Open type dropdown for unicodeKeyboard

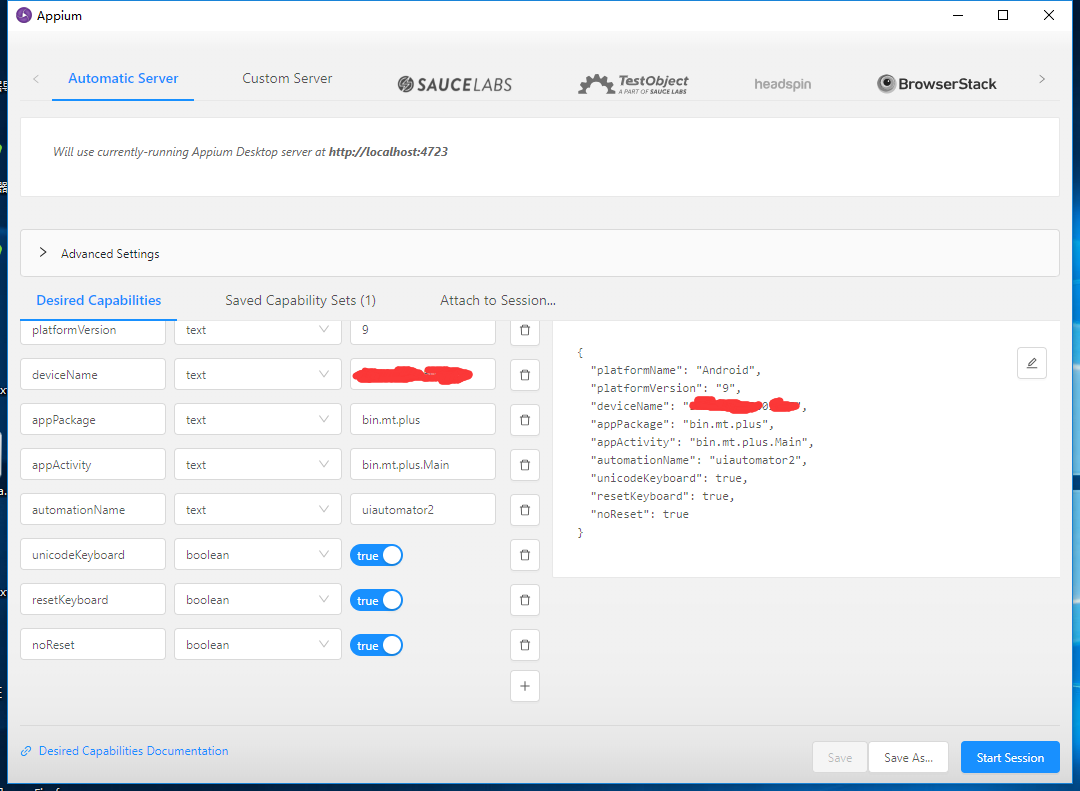coord(258,555)
